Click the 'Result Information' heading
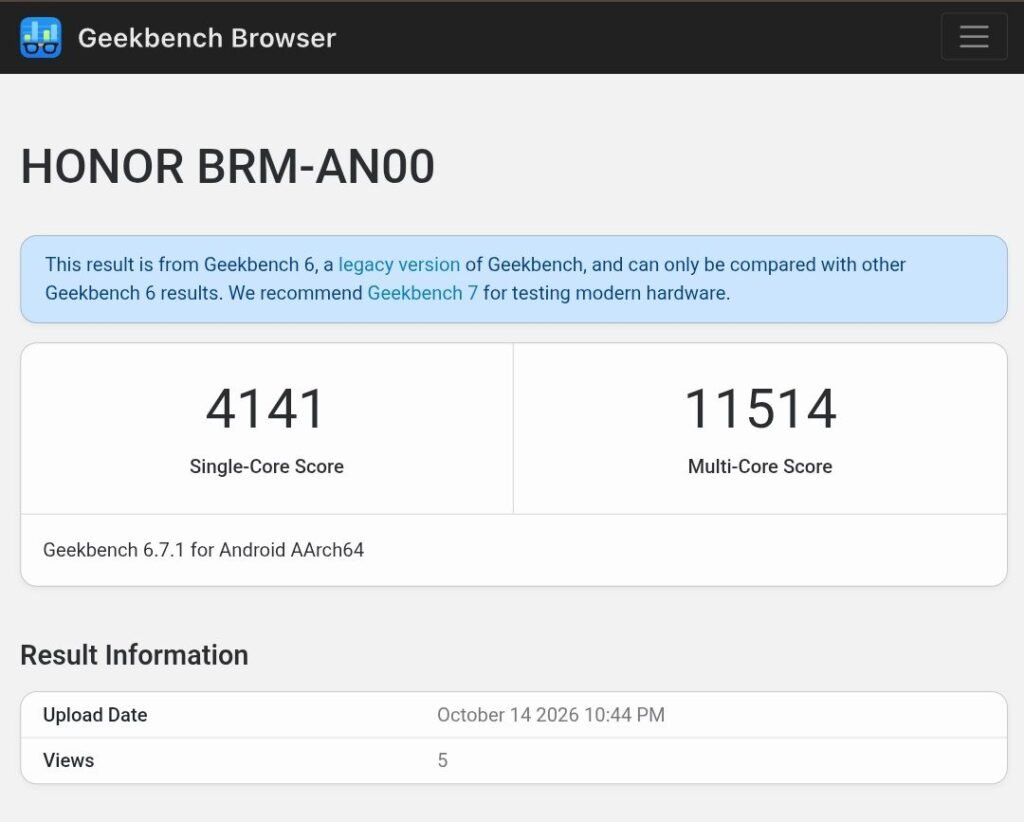Screen dimensions: 1024x822 (x=134, y=655)
